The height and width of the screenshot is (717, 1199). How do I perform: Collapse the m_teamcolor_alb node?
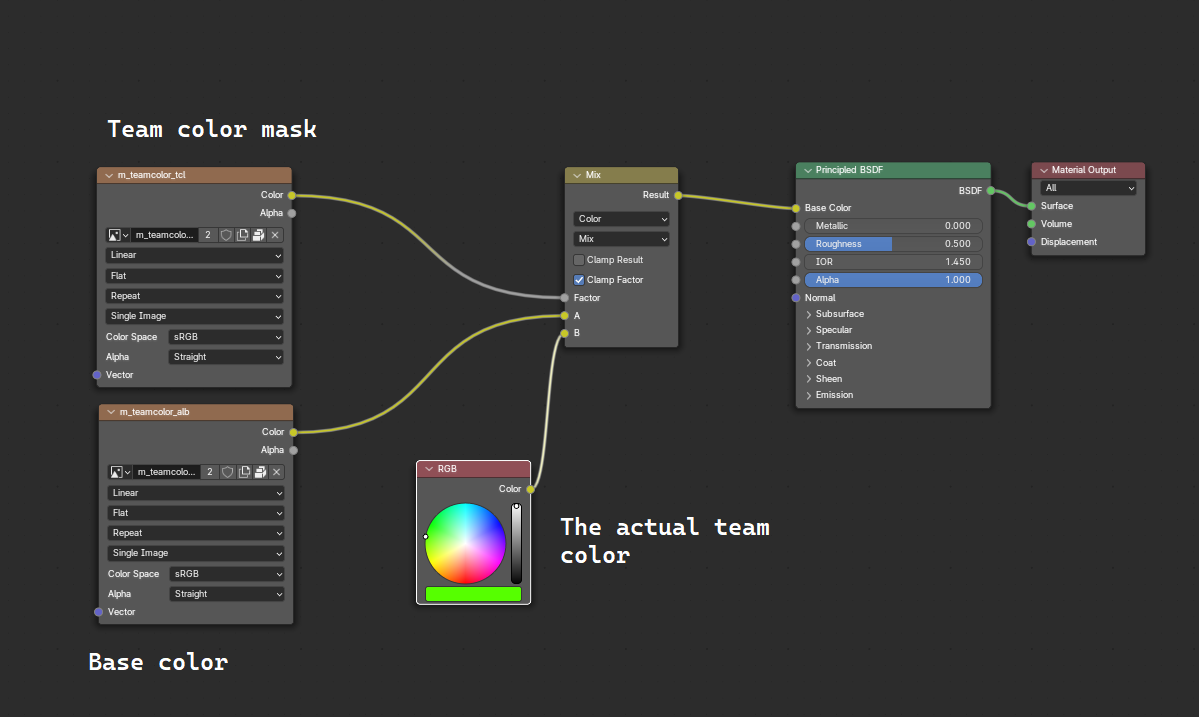coord(111,412)
